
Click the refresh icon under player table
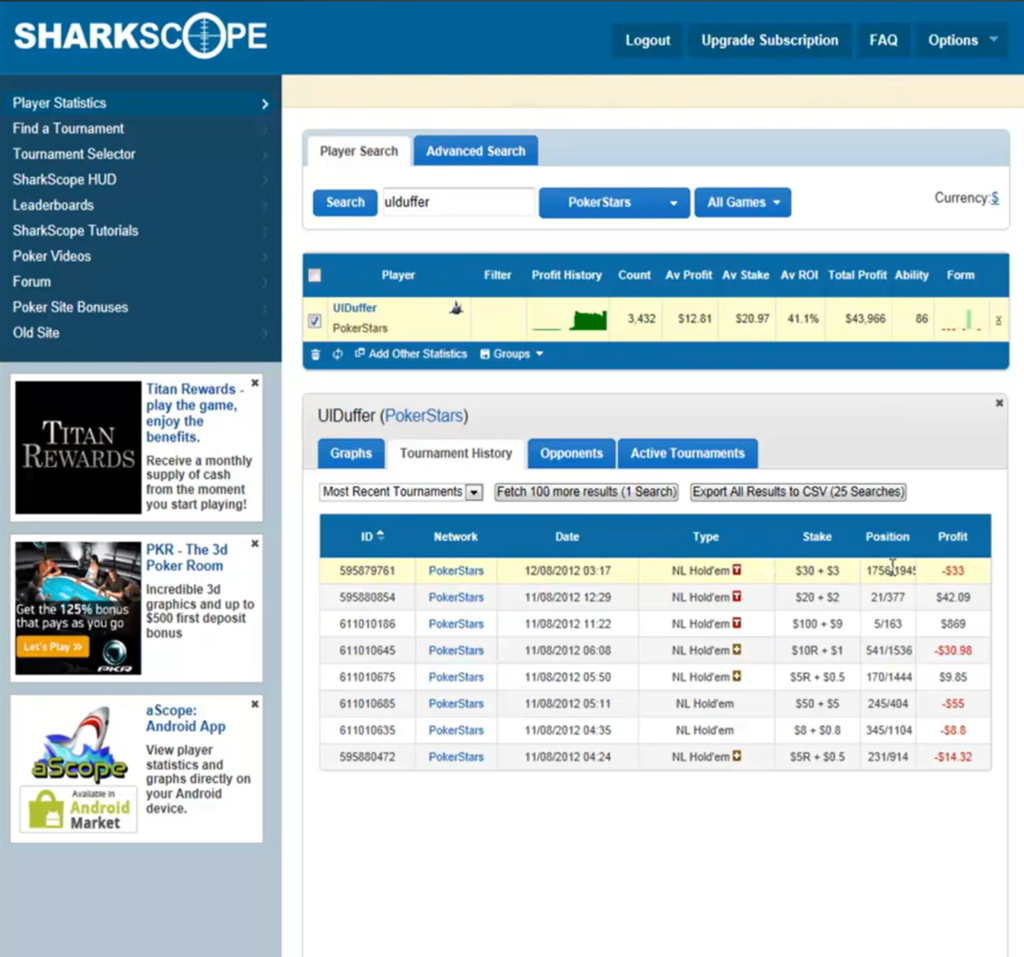click(338, 354)
